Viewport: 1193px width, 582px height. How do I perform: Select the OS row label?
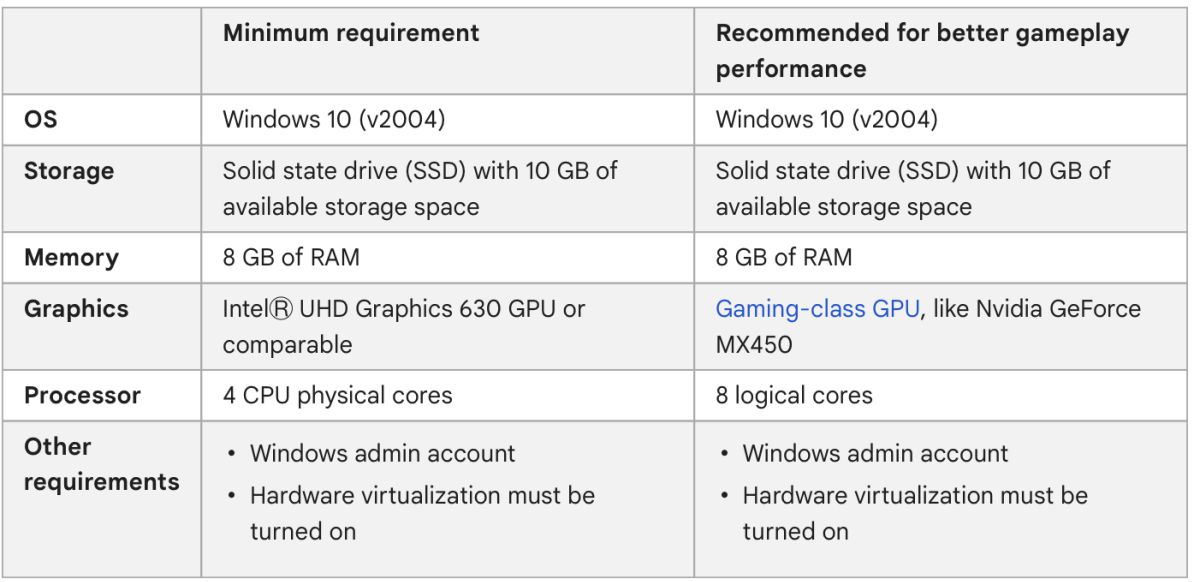click(41, 120)
